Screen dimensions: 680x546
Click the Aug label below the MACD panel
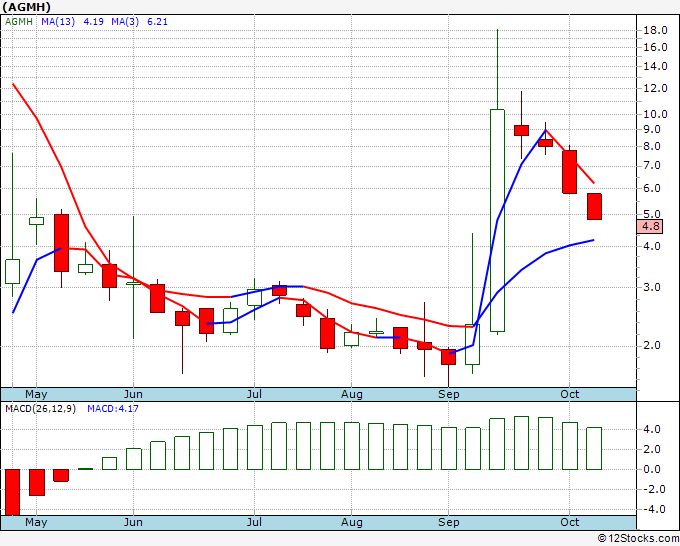pyautogui.click(x=351, y=522)
